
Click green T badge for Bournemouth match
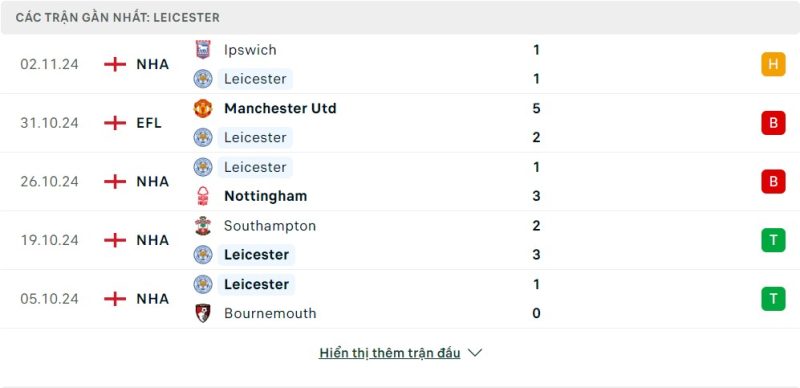(773, 299)
